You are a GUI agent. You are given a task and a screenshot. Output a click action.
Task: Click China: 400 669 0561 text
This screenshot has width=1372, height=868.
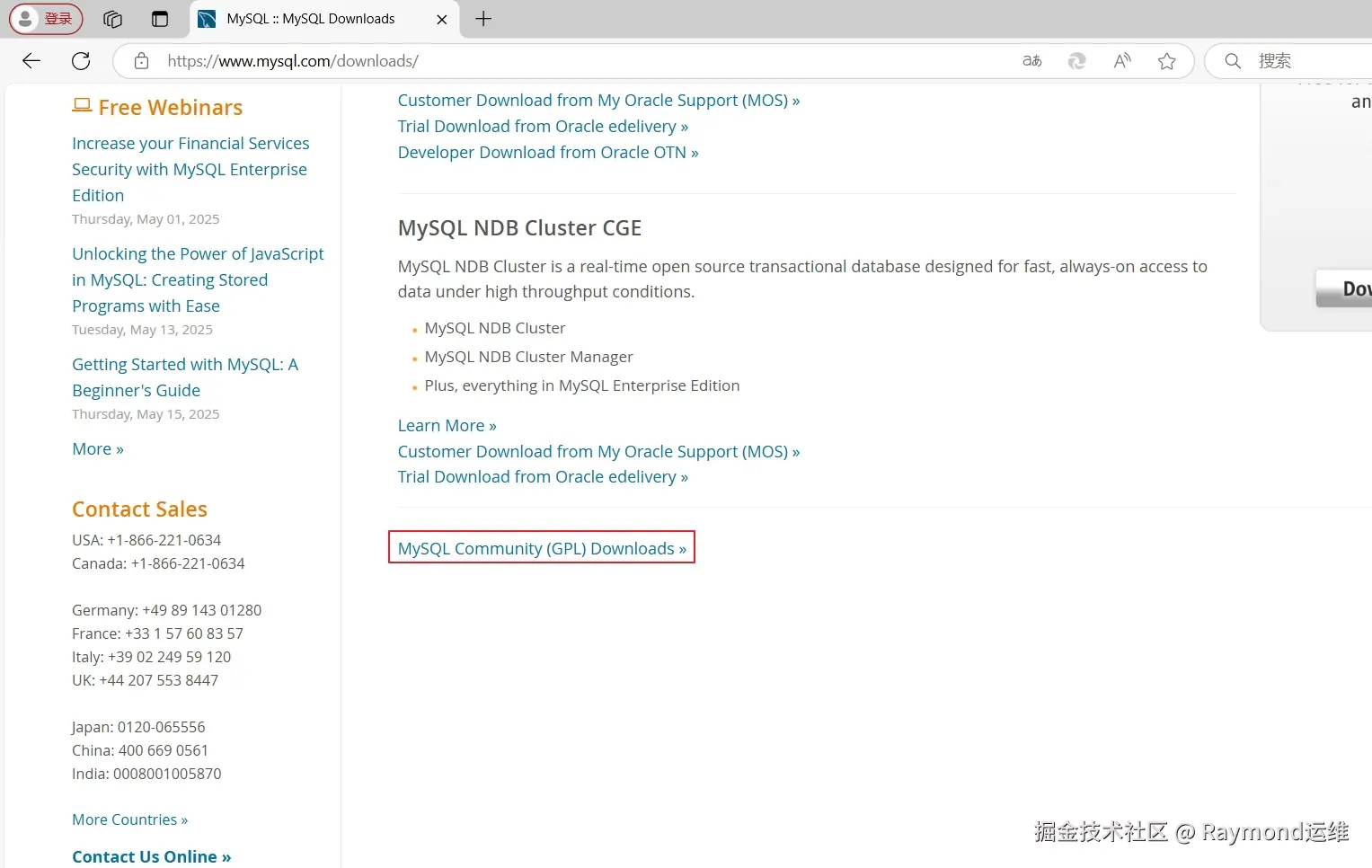140,750
